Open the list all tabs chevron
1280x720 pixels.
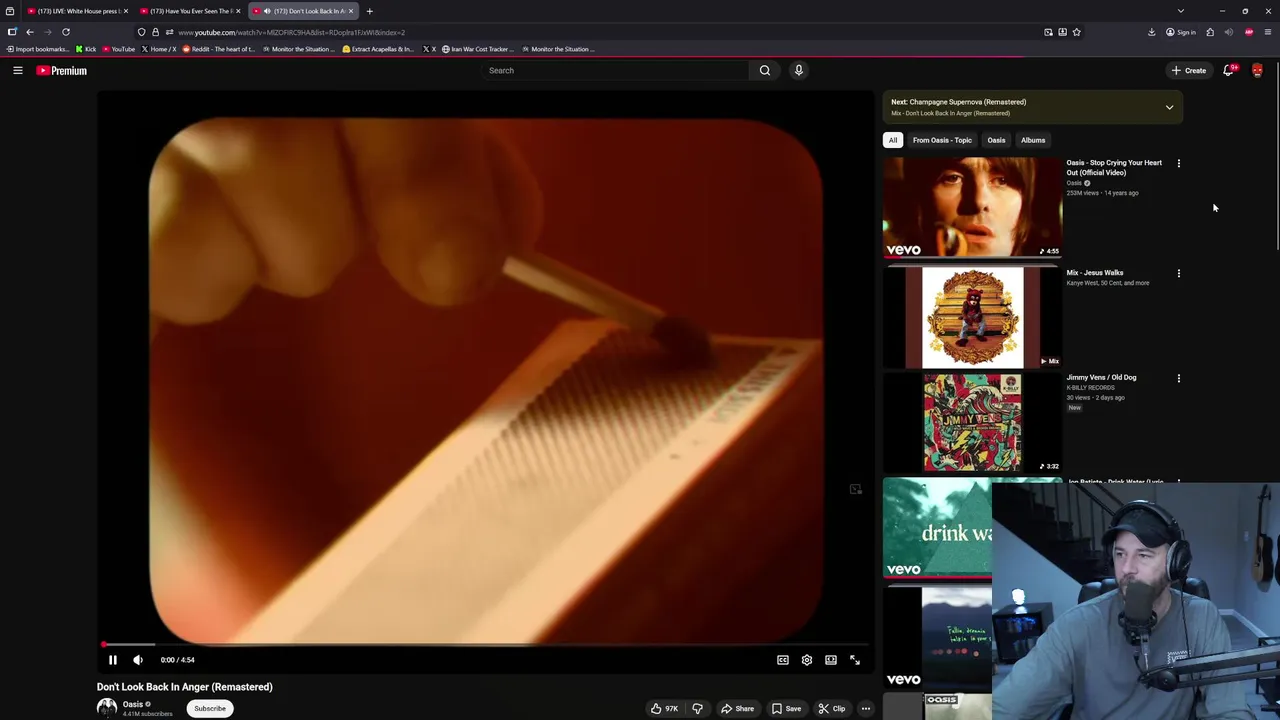1181,11
